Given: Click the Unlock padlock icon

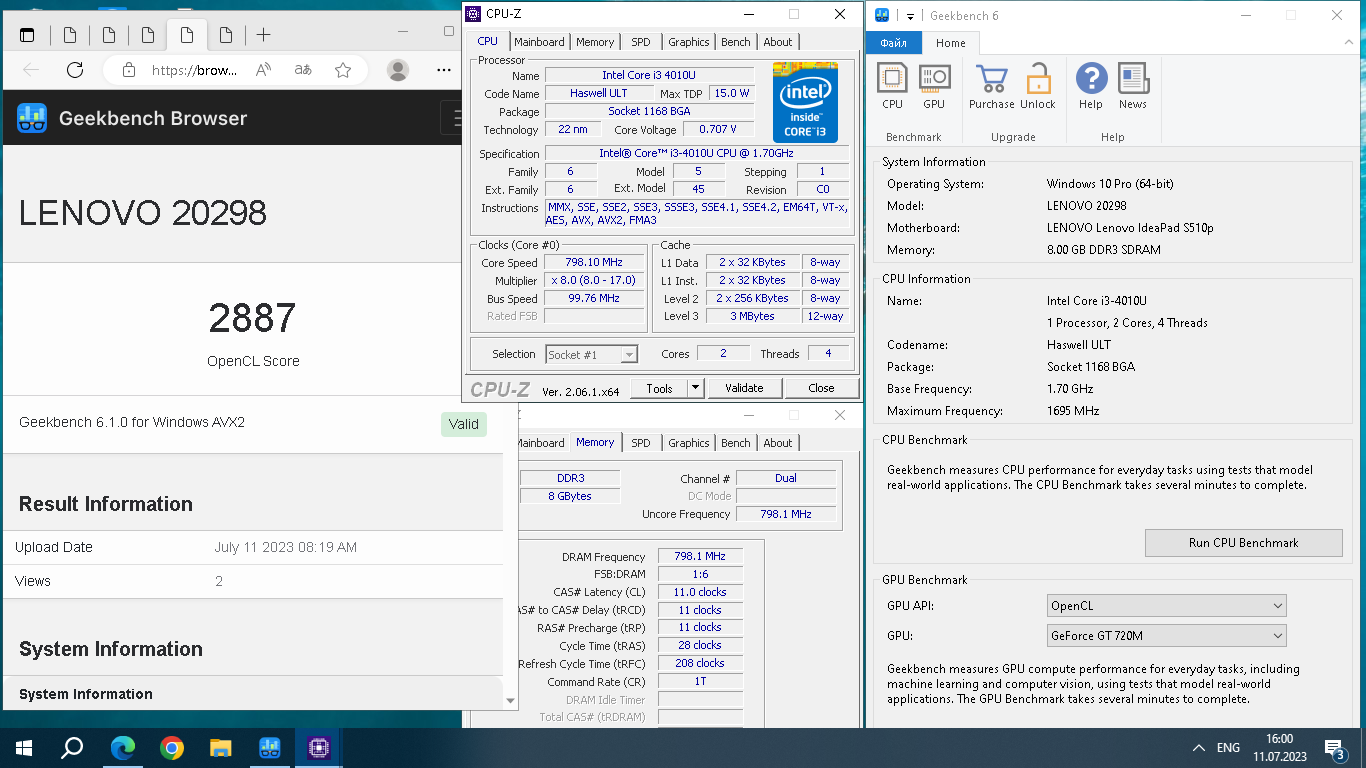Looking at the screenshot, I should [x=1038, y=87].
